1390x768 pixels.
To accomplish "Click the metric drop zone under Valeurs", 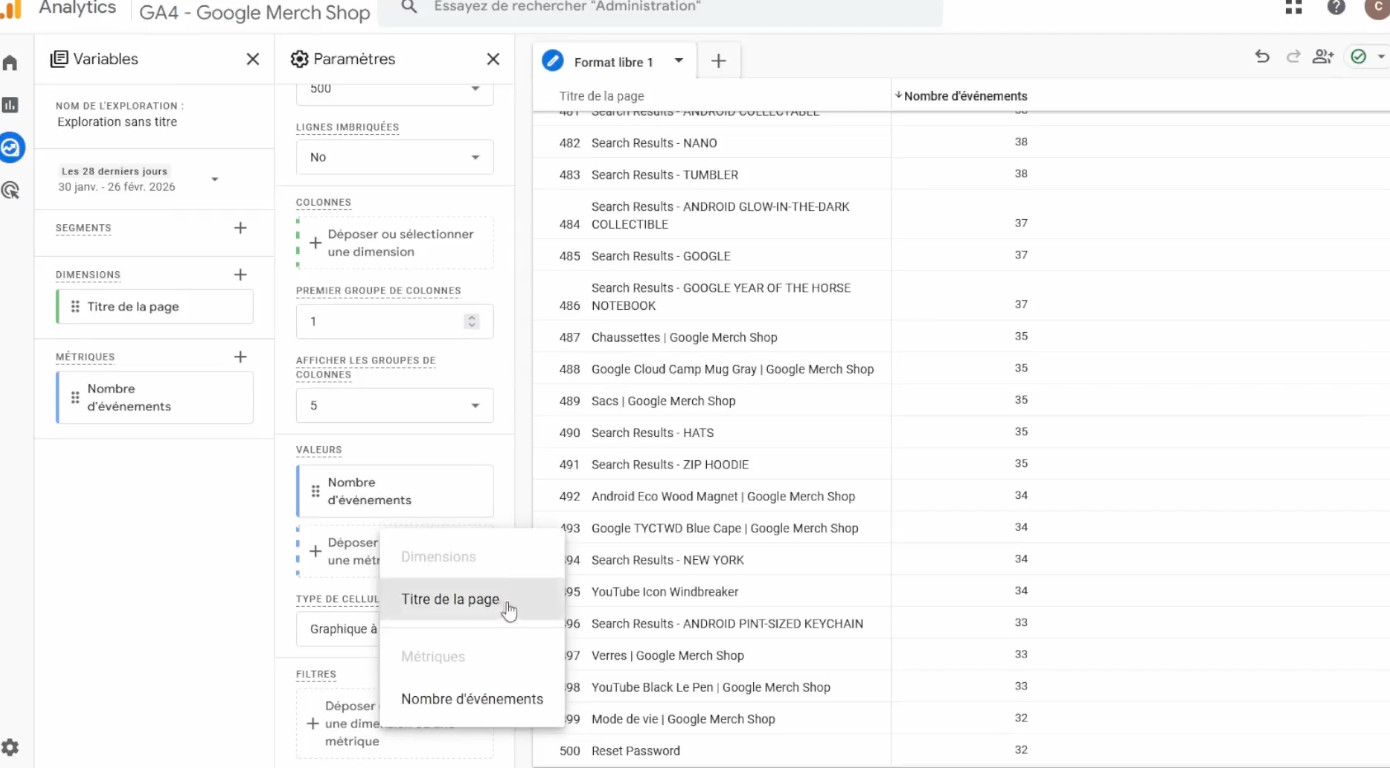I will pyautogui.click(x=340, y=551).
